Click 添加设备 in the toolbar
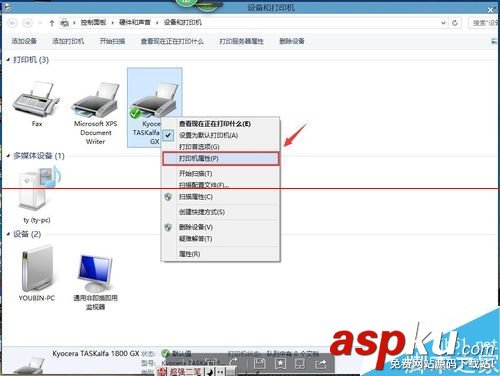Image resolution: width=500 pixels, height=376 pixels. (x=24, y=41)
